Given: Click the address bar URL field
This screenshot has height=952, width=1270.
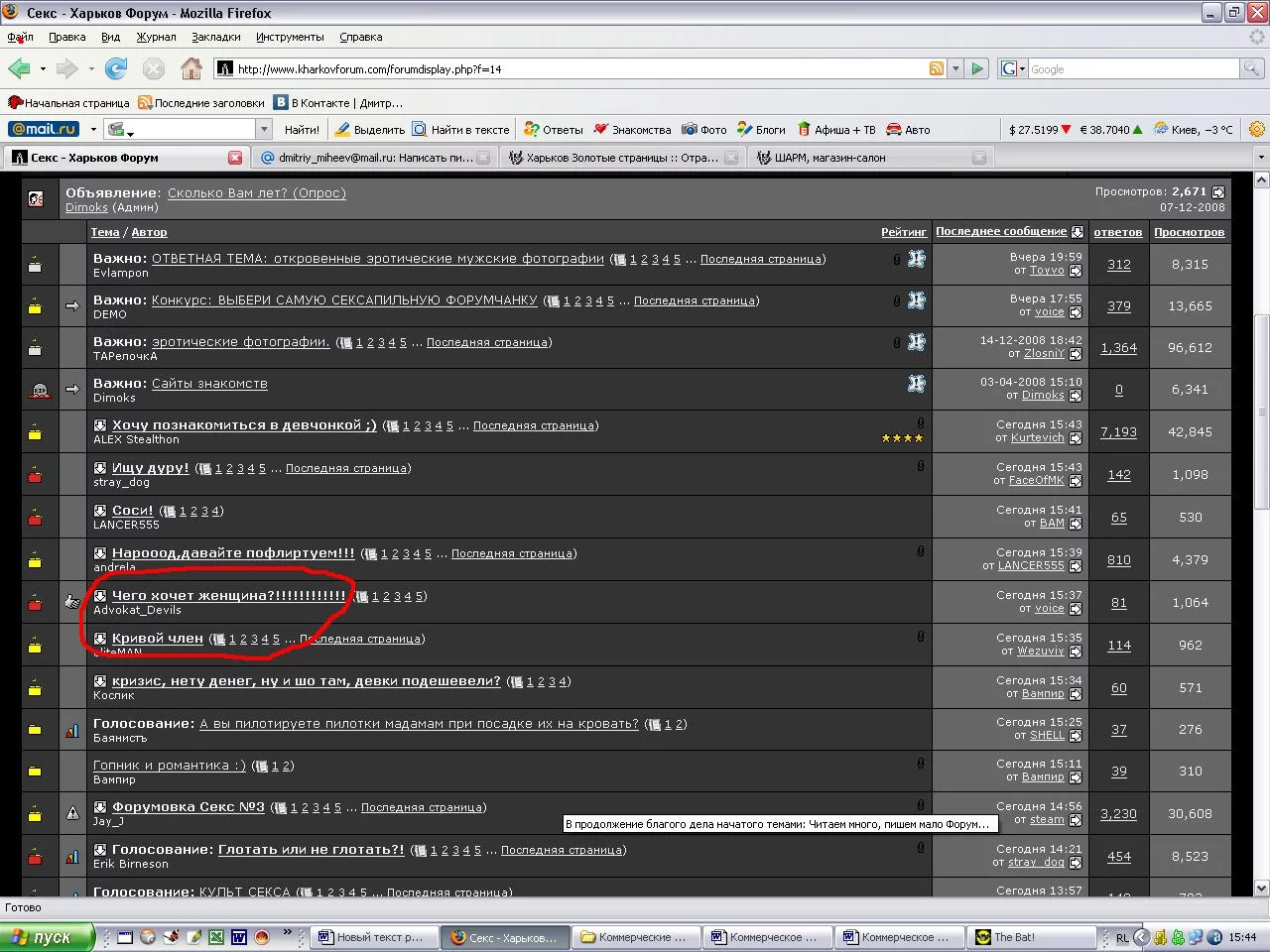Looking at the screenshot, I should [580, 68].
